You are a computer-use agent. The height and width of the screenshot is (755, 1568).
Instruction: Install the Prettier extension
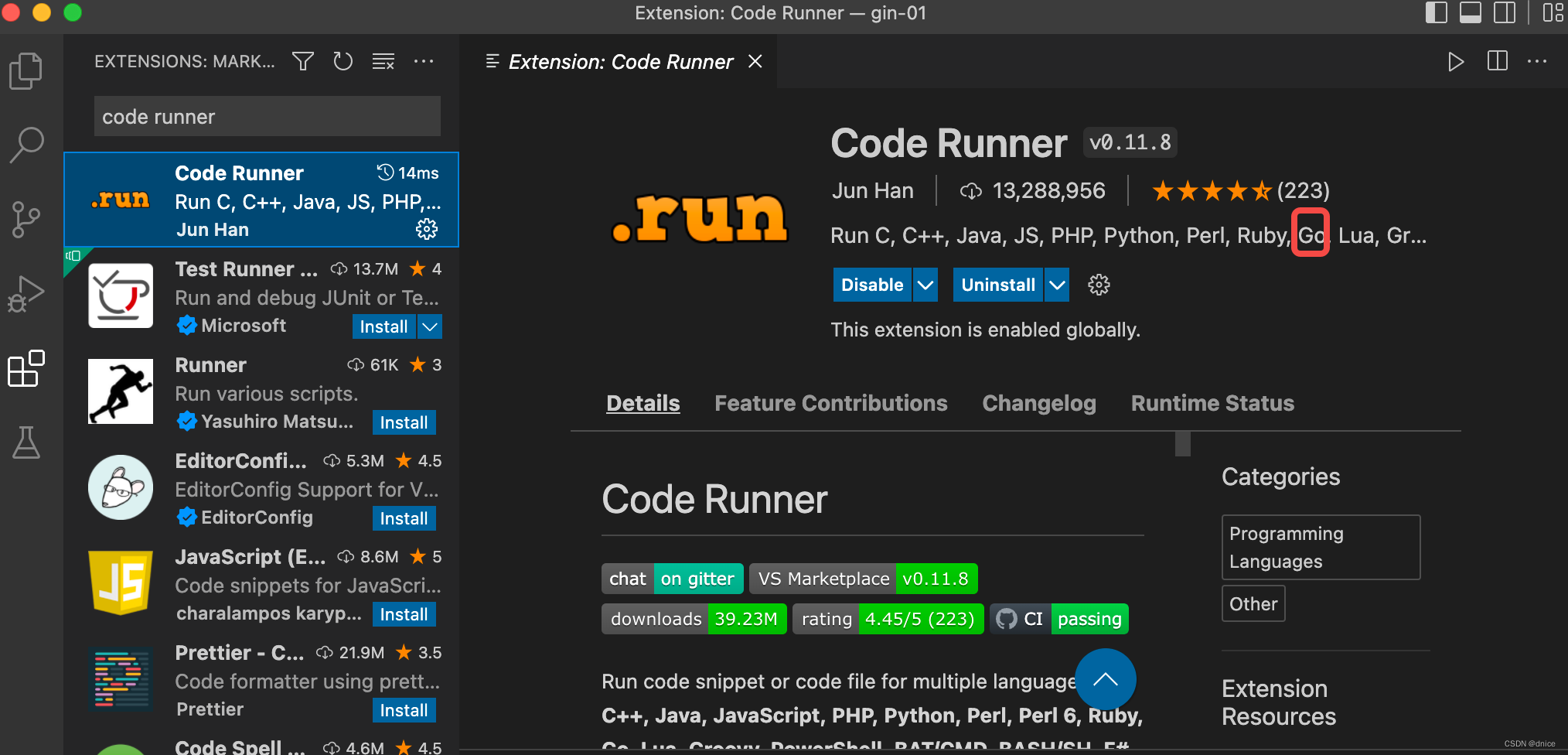[404, 709]
